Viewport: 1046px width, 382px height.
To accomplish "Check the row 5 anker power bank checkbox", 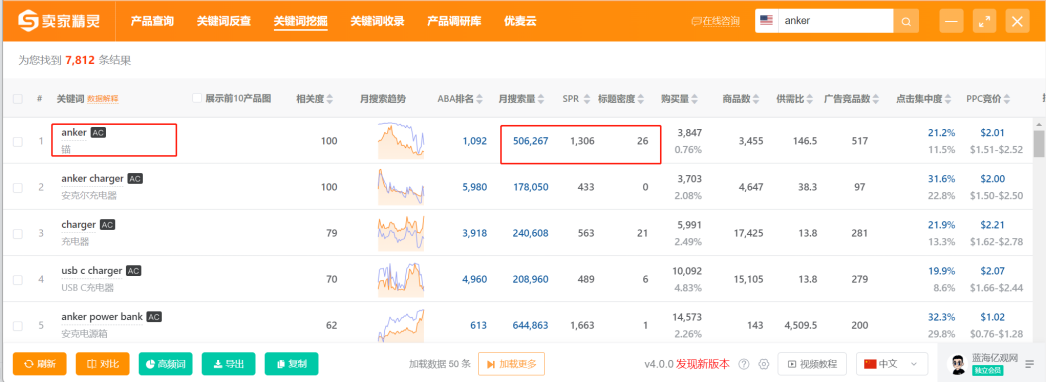I will tap(18, 325).
